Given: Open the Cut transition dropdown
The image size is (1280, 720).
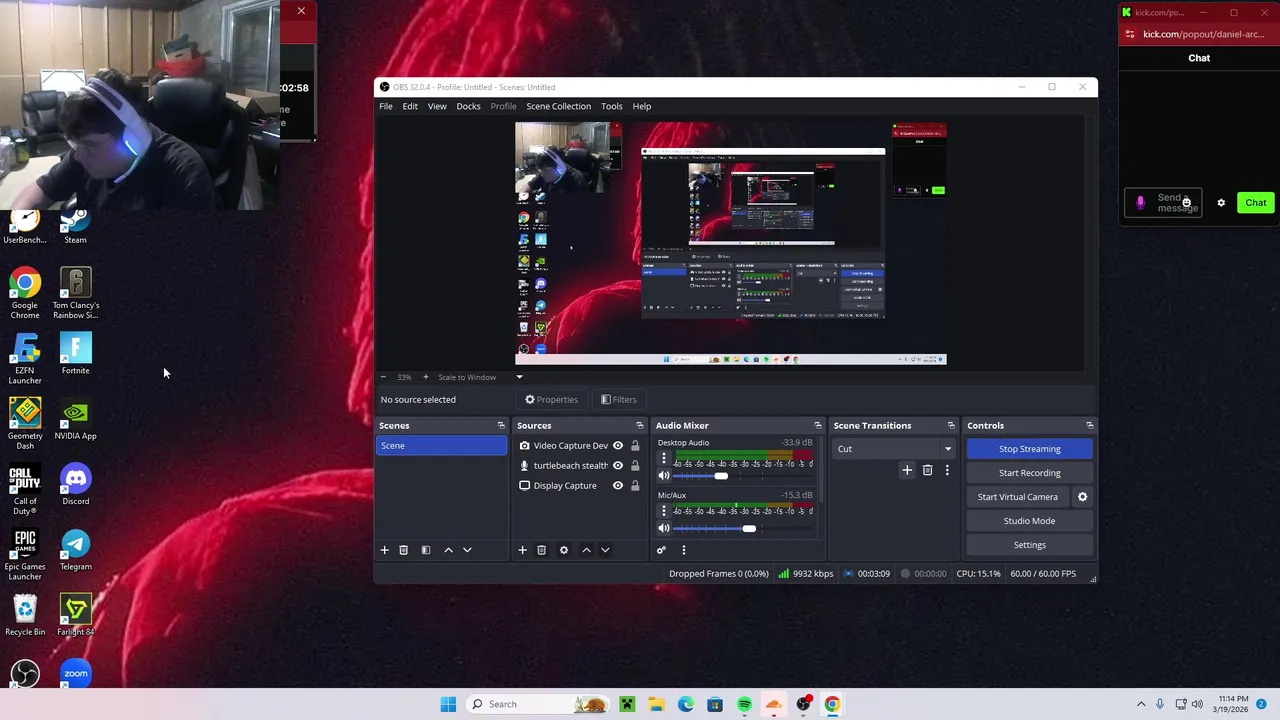Looking at the screenshot, I should (x=894, y=449).
